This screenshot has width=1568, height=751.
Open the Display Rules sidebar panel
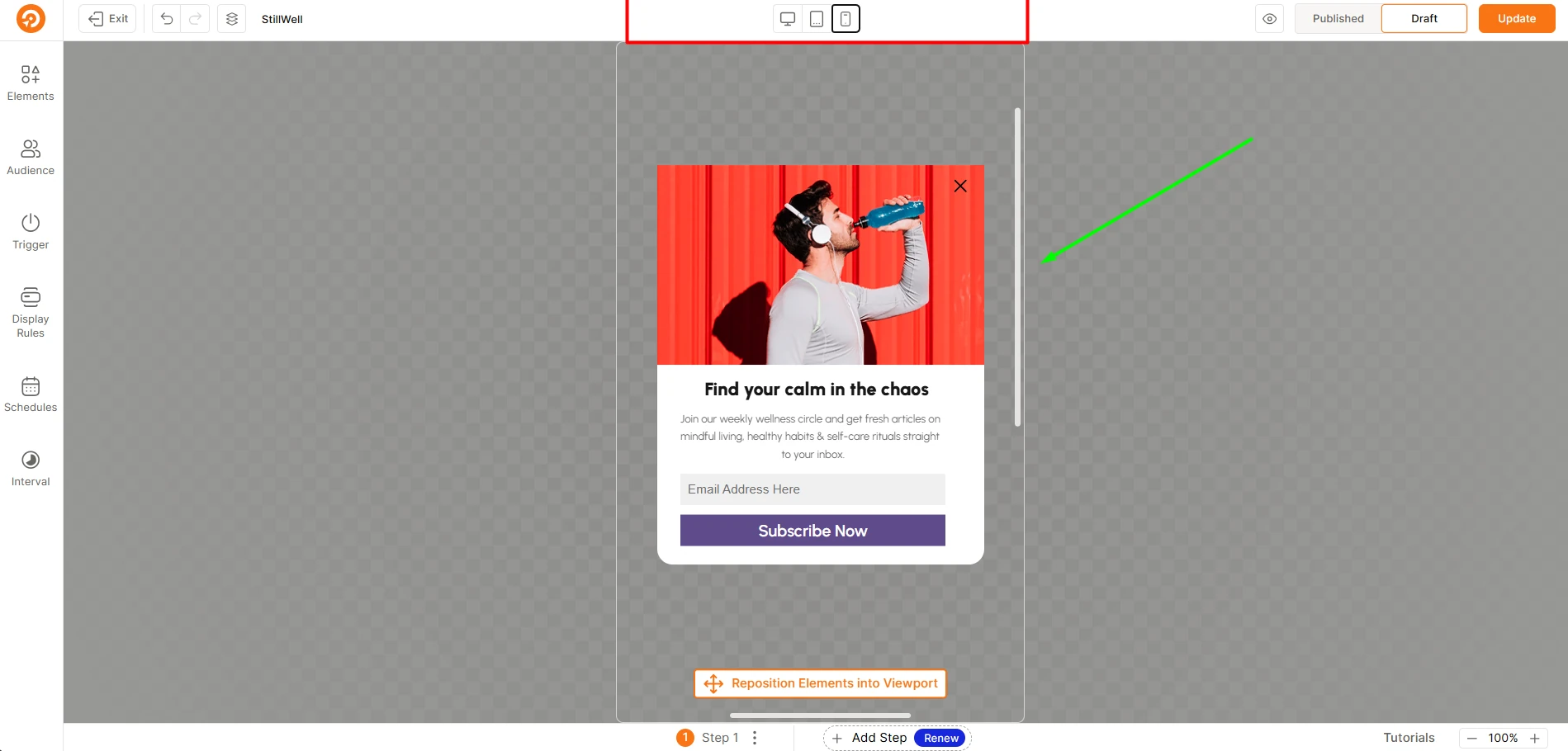pyautogui.click(x=31, y=313)
